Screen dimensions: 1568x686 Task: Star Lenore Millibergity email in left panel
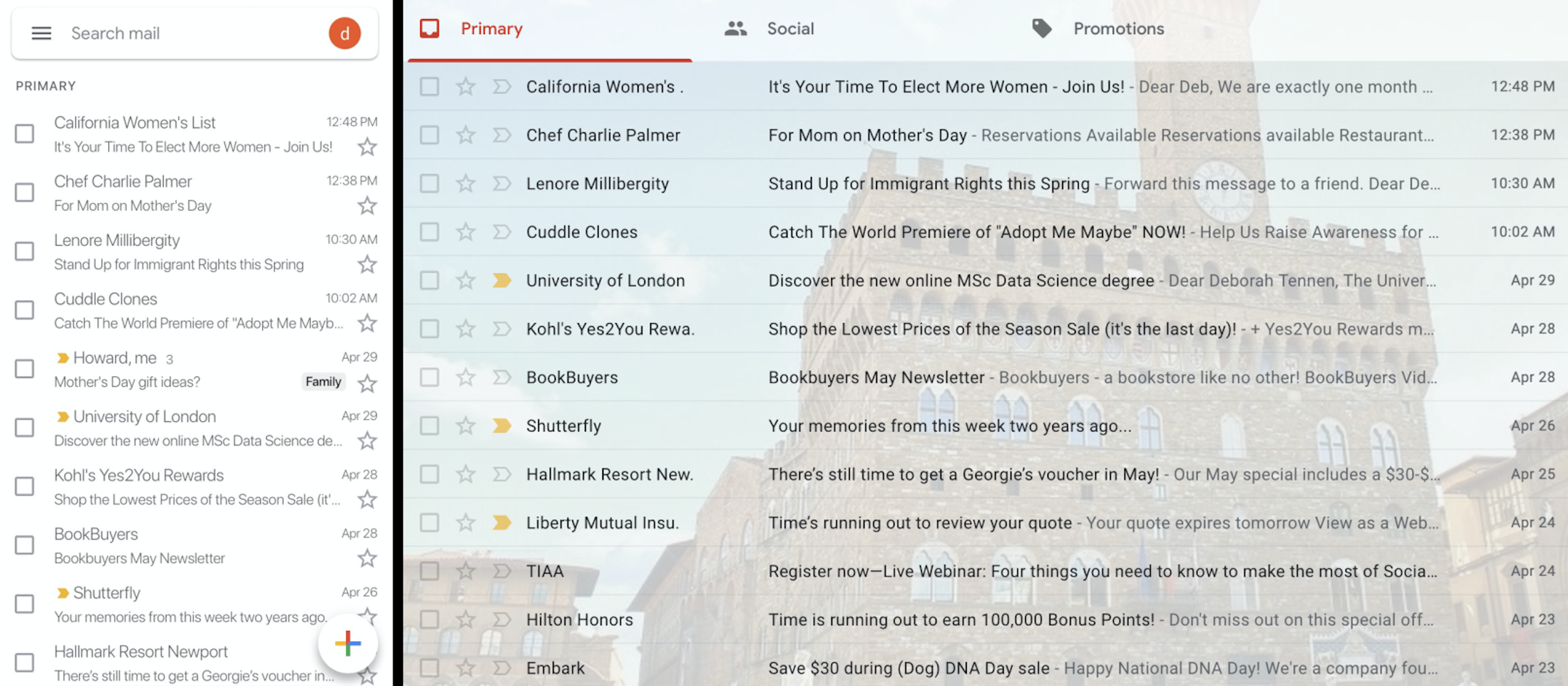click(x=367, y=265)
